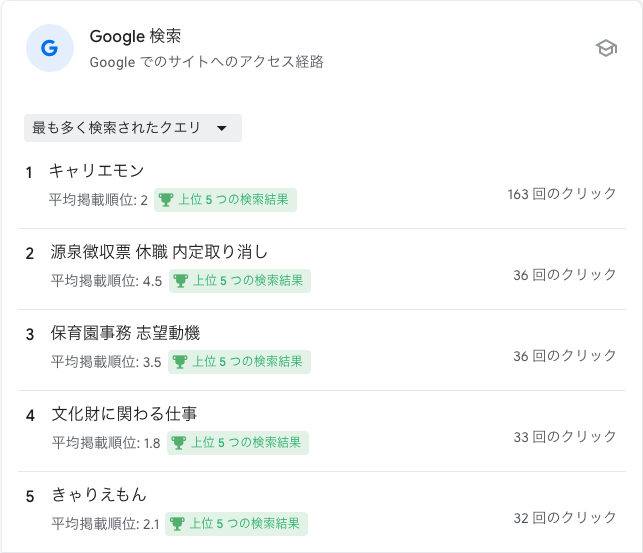Open 最も多く検索されたクエリ dropdown
Image resolution: width=643 pixels, height=553 pixels.
click(x=133, y=128)
